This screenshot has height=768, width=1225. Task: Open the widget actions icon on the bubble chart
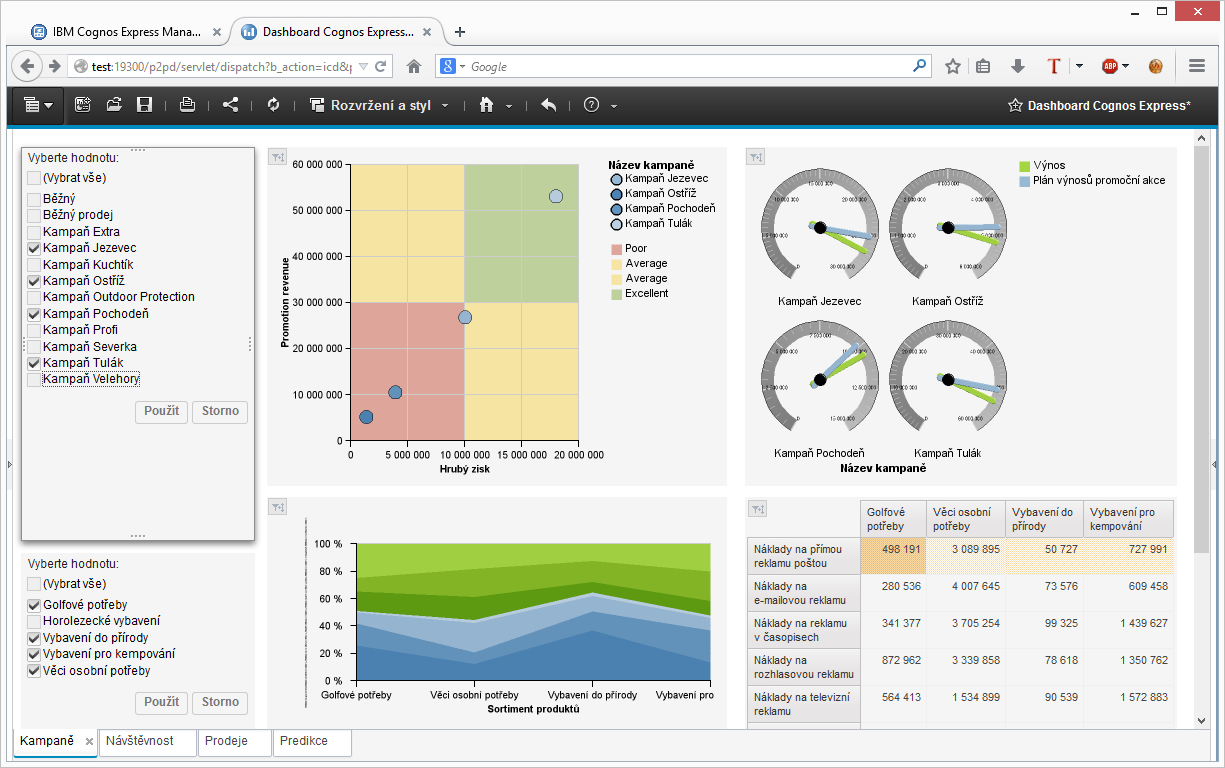click(x=278, y=156)
